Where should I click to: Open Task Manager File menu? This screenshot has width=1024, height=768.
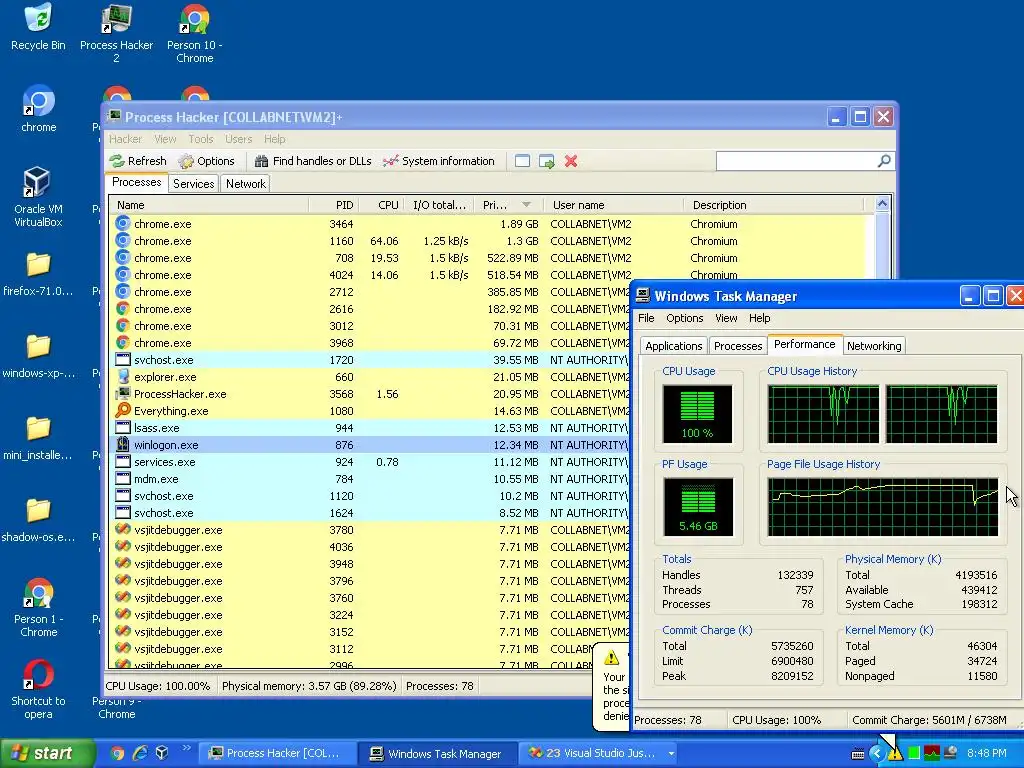[646, 318]
